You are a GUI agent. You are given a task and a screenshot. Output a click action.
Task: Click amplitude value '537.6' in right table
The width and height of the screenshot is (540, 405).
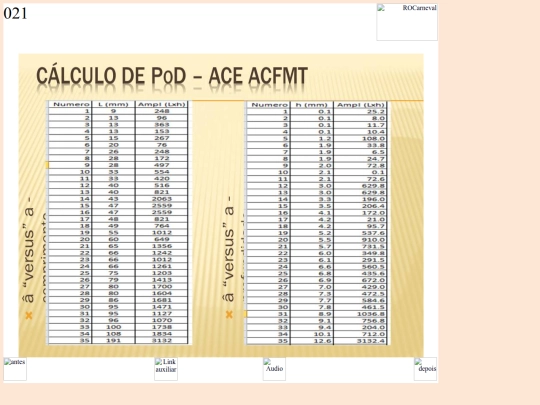(x=373, y=233)
